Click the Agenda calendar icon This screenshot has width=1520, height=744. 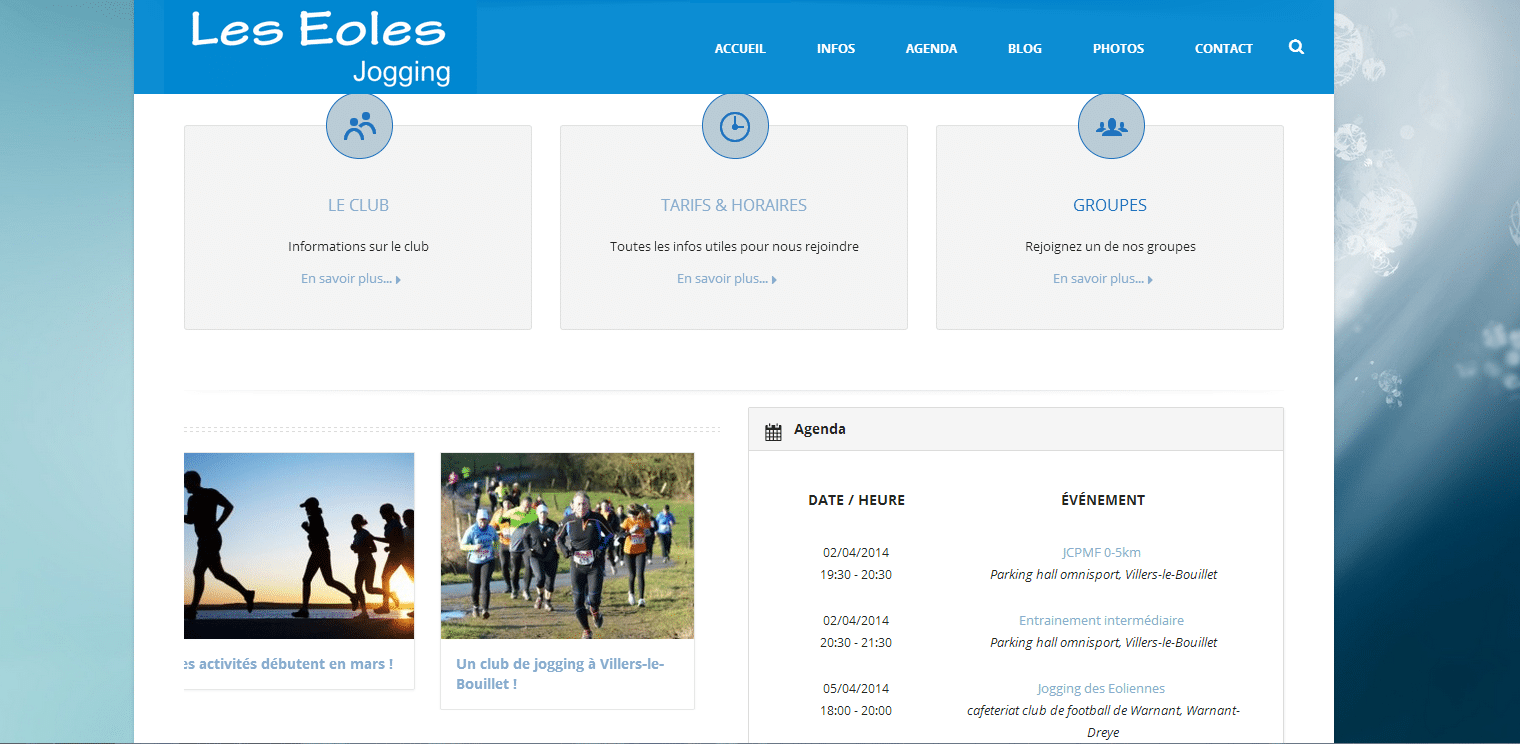click(773, 432)
